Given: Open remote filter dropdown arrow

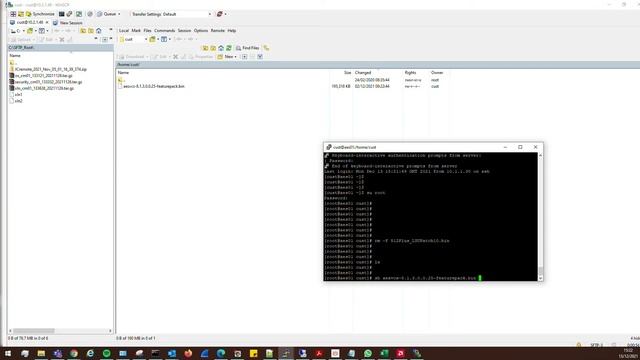Looking at the screenshot, I should [x=169, y=39].
